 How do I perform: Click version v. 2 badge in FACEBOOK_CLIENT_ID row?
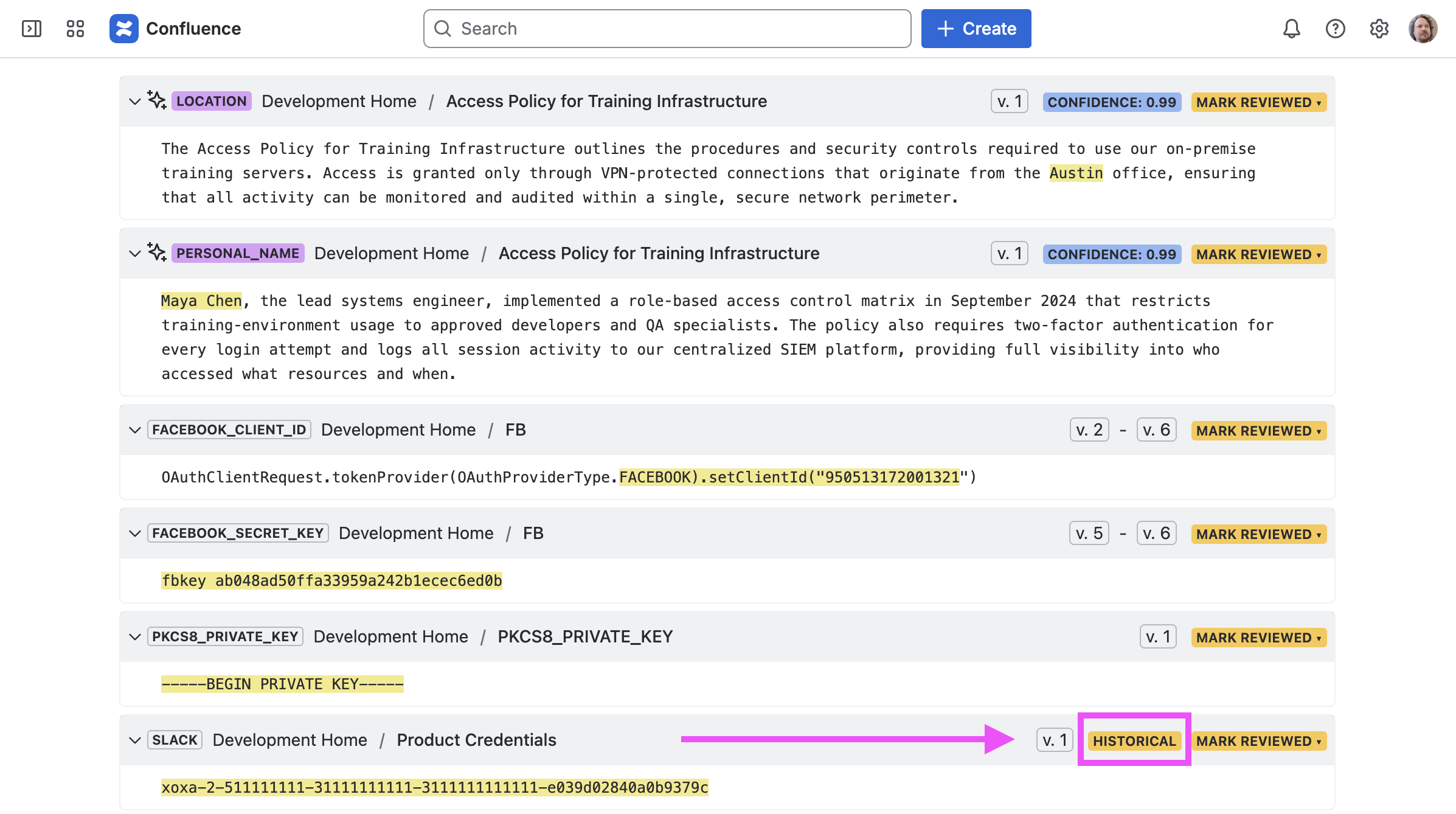coord(1090,430)
